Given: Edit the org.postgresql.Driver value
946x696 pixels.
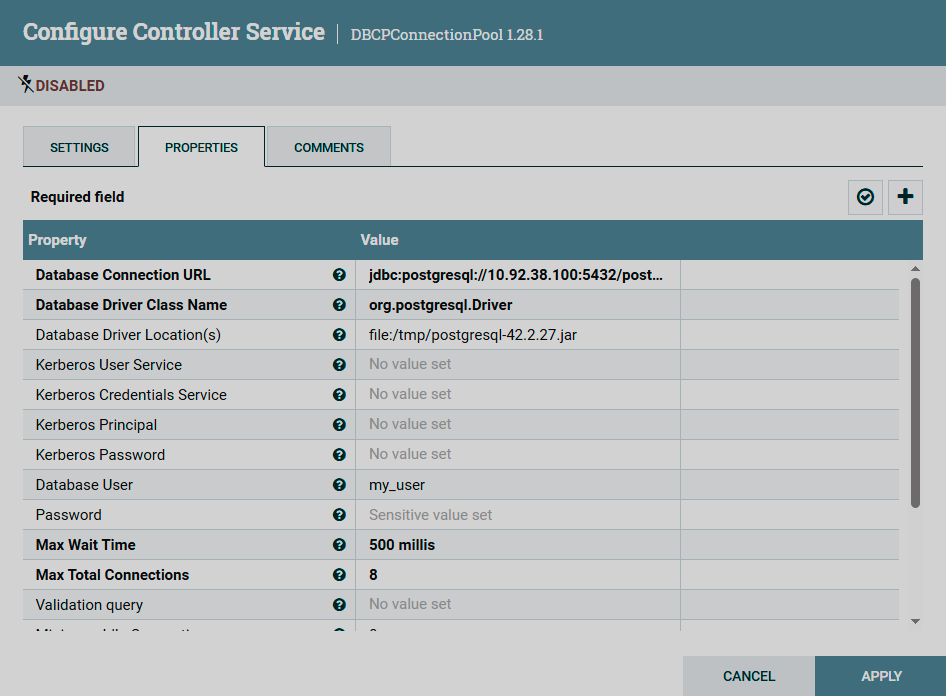Looking at the screenshot, I should tap(518, 305).
